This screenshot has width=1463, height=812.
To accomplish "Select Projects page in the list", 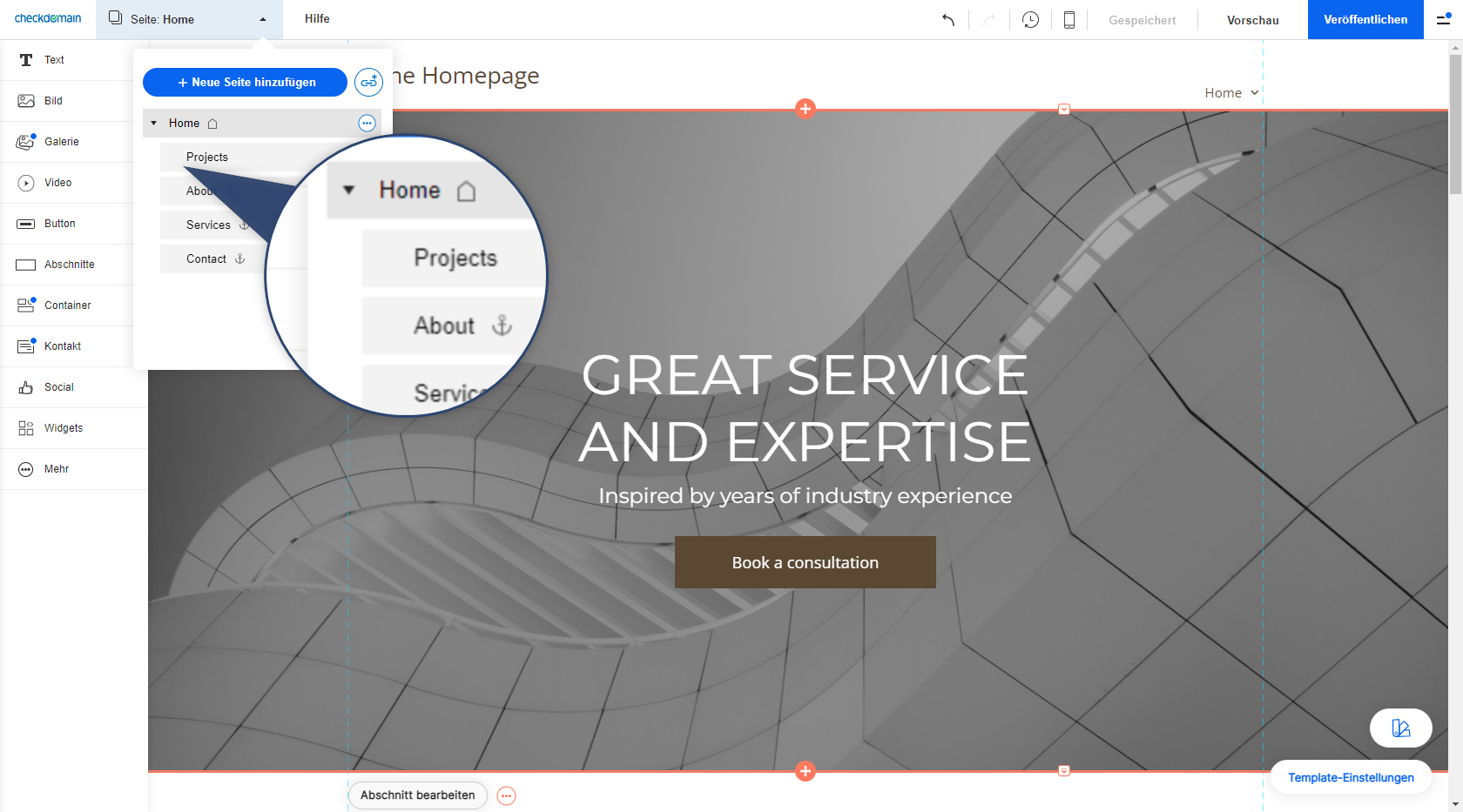I will click(x=207, y=158).
